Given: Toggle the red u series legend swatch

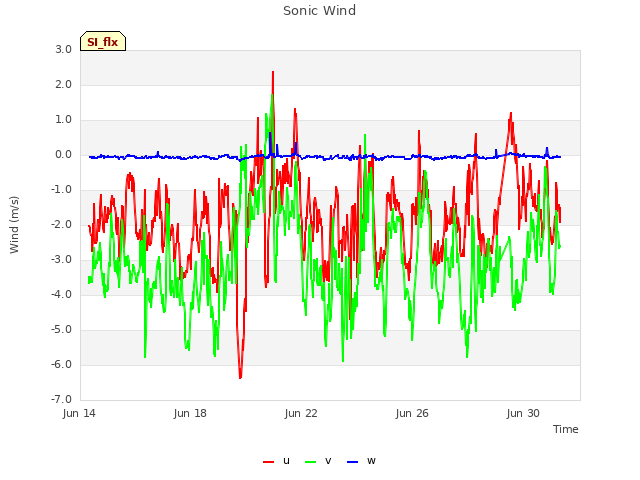Looking at the screenshot, I should pyautogui.click(x=269, y=462).
